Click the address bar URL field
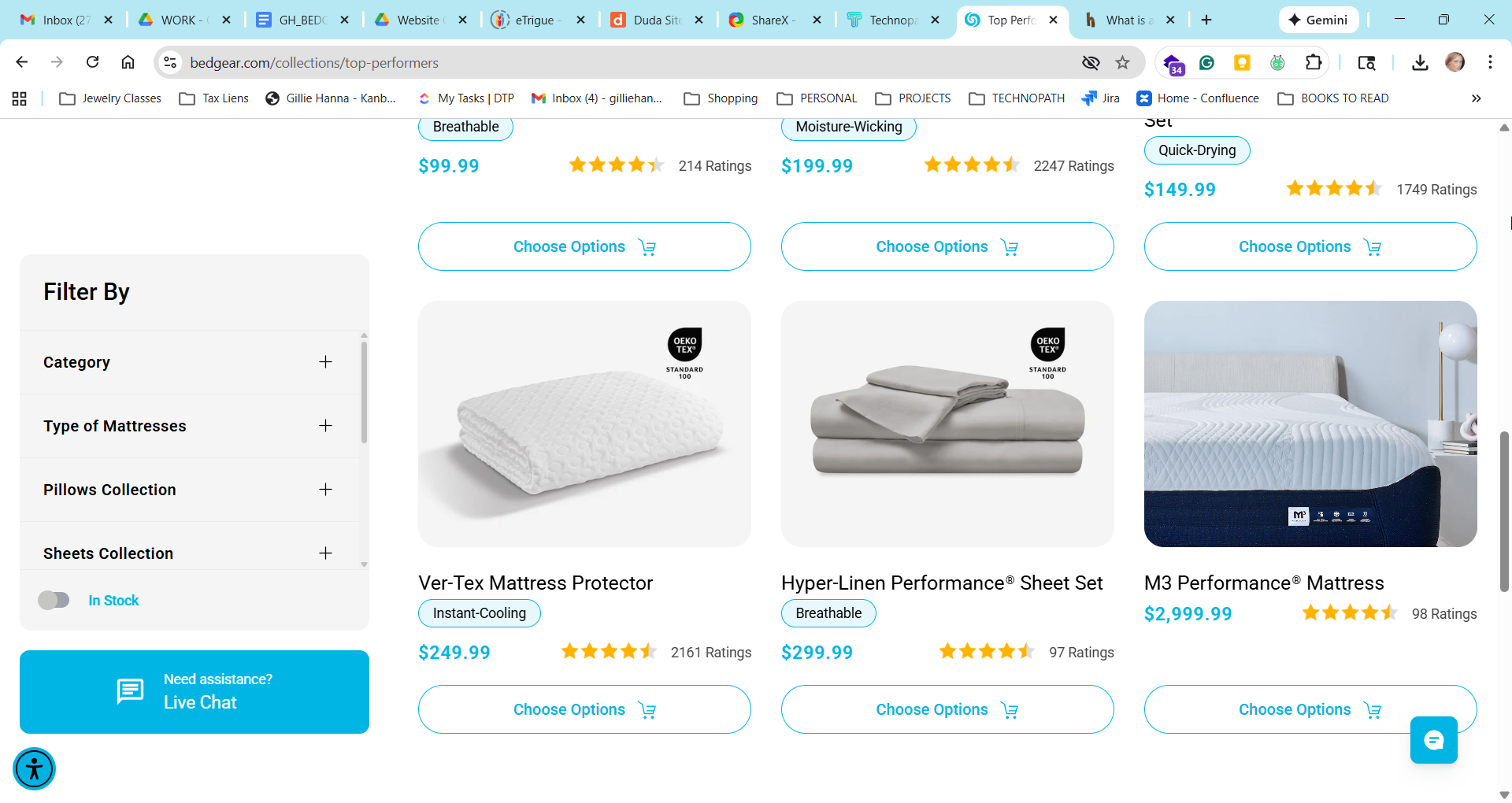 (x=551, y=62)
